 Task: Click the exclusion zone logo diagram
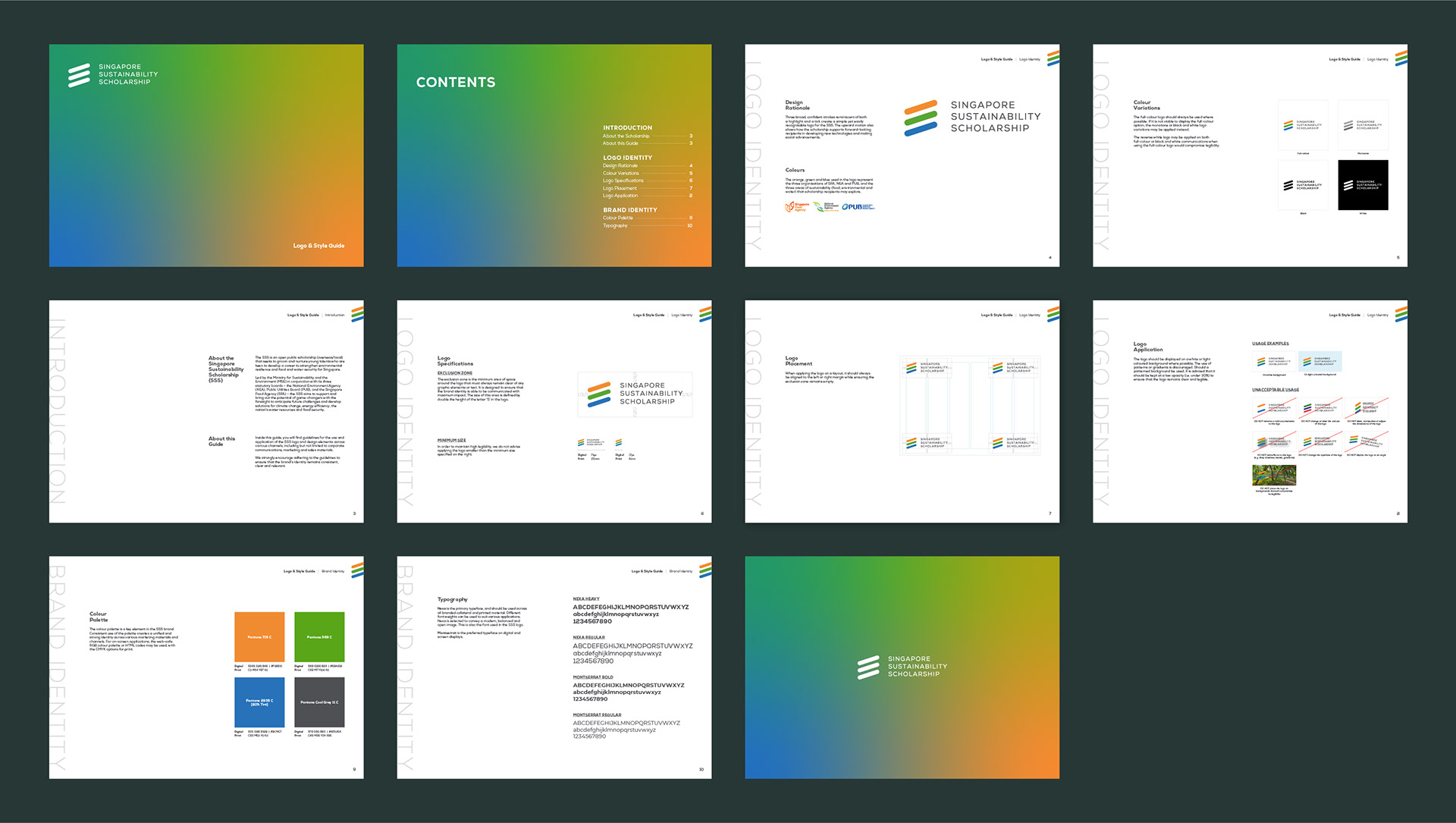tap(635, 394)
